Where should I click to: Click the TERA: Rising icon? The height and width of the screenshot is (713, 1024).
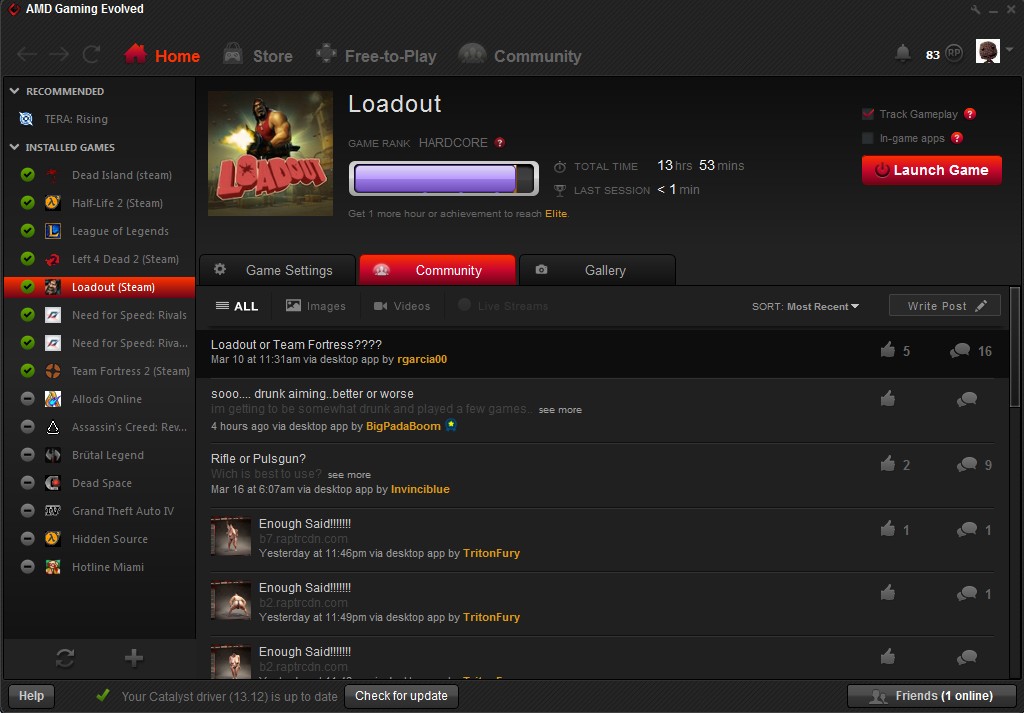point(26,119)
